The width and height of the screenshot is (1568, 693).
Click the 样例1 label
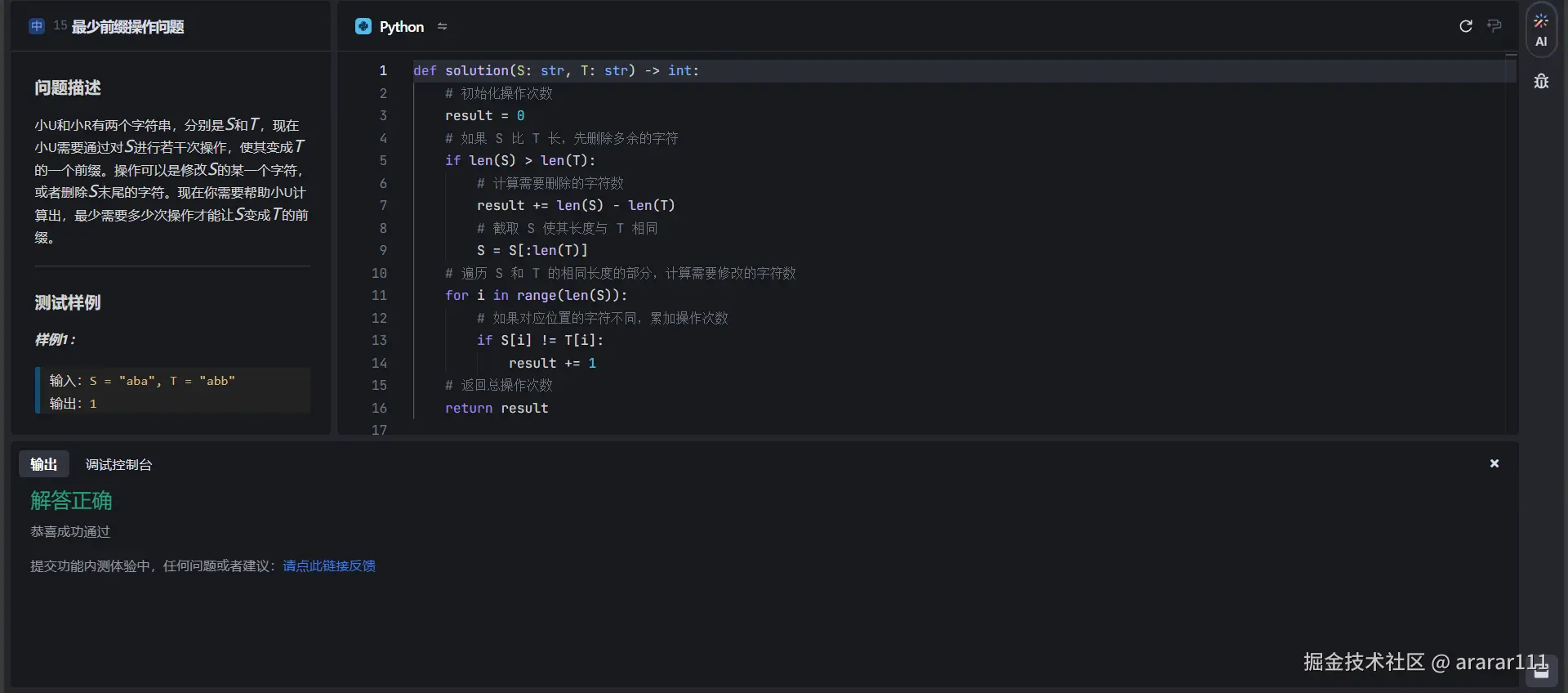point(55,339)
